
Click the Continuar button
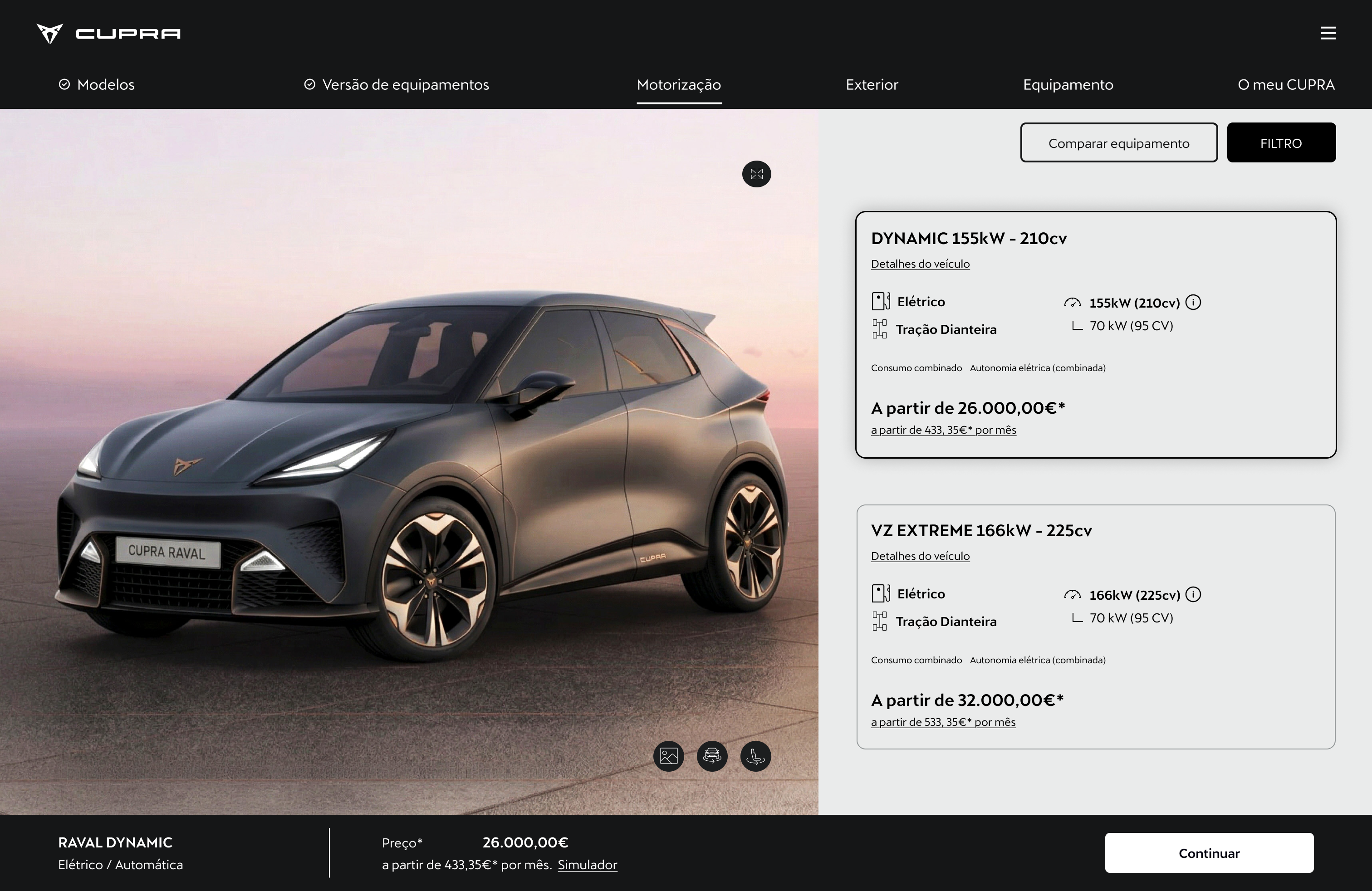[1209, 853]
